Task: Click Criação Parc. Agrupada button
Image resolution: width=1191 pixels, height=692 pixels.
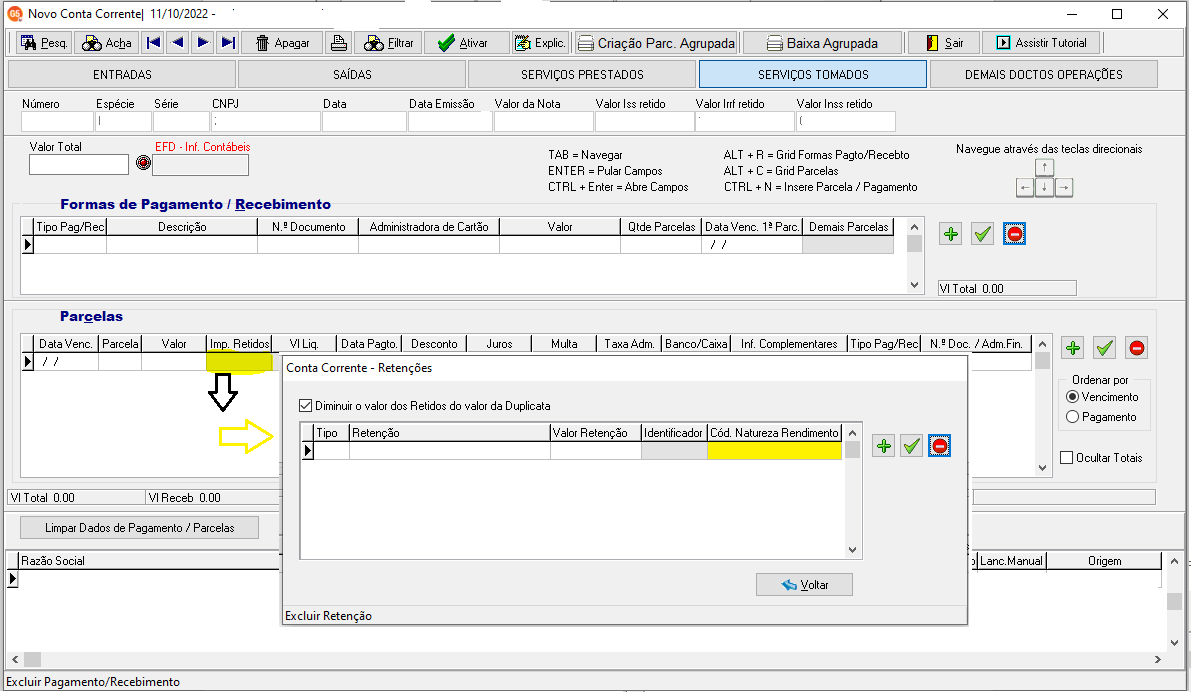Action: (x=656, y=43)
